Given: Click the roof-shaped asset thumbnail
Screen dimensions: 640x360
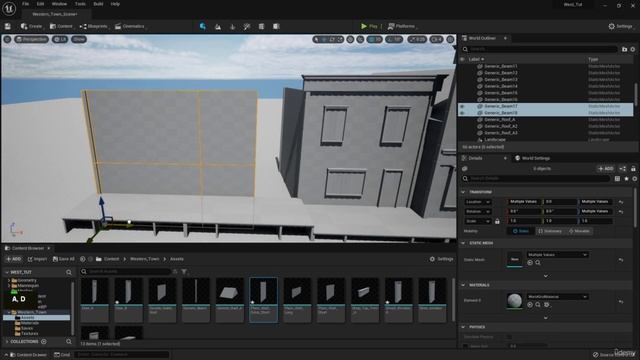Looking at the screenshot, I should coord(229,292).
